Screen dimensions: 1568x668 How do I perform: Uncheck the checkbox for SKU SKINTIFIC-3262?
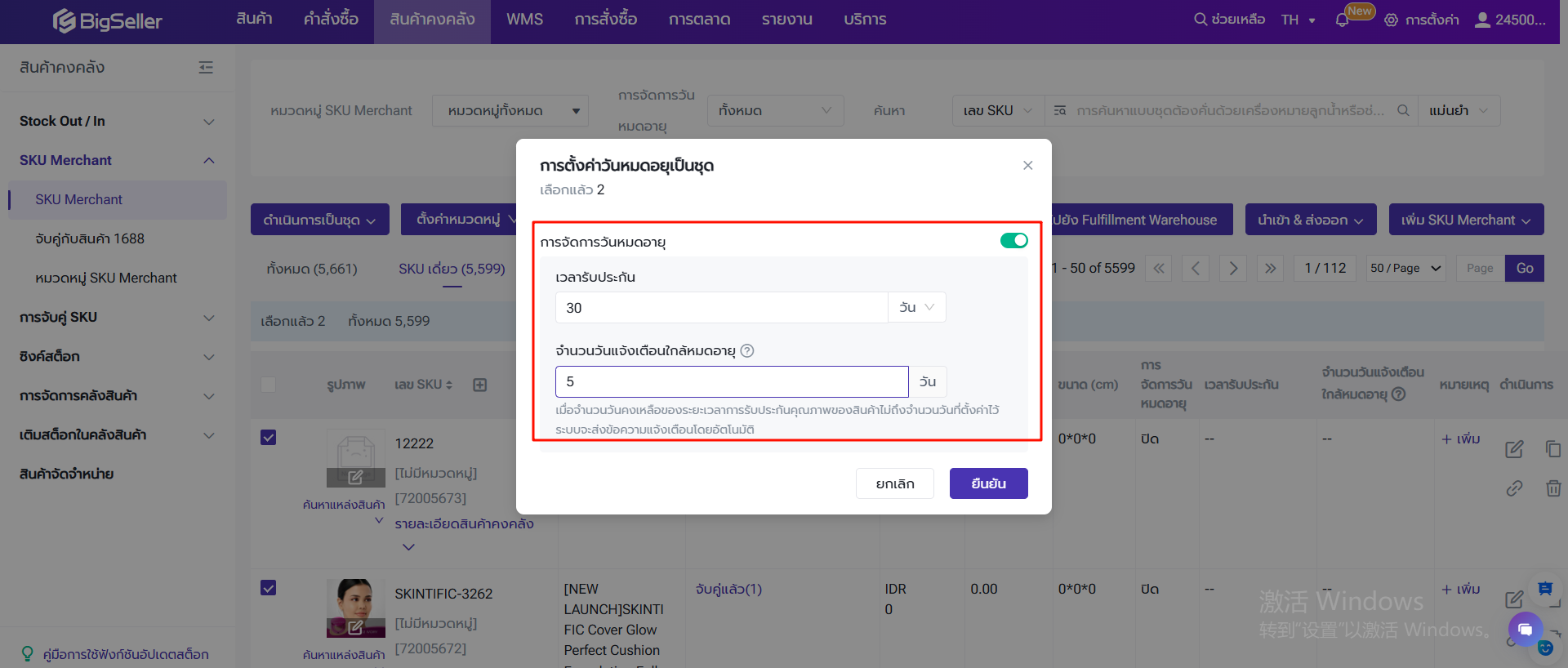click(x=268, y=587)
